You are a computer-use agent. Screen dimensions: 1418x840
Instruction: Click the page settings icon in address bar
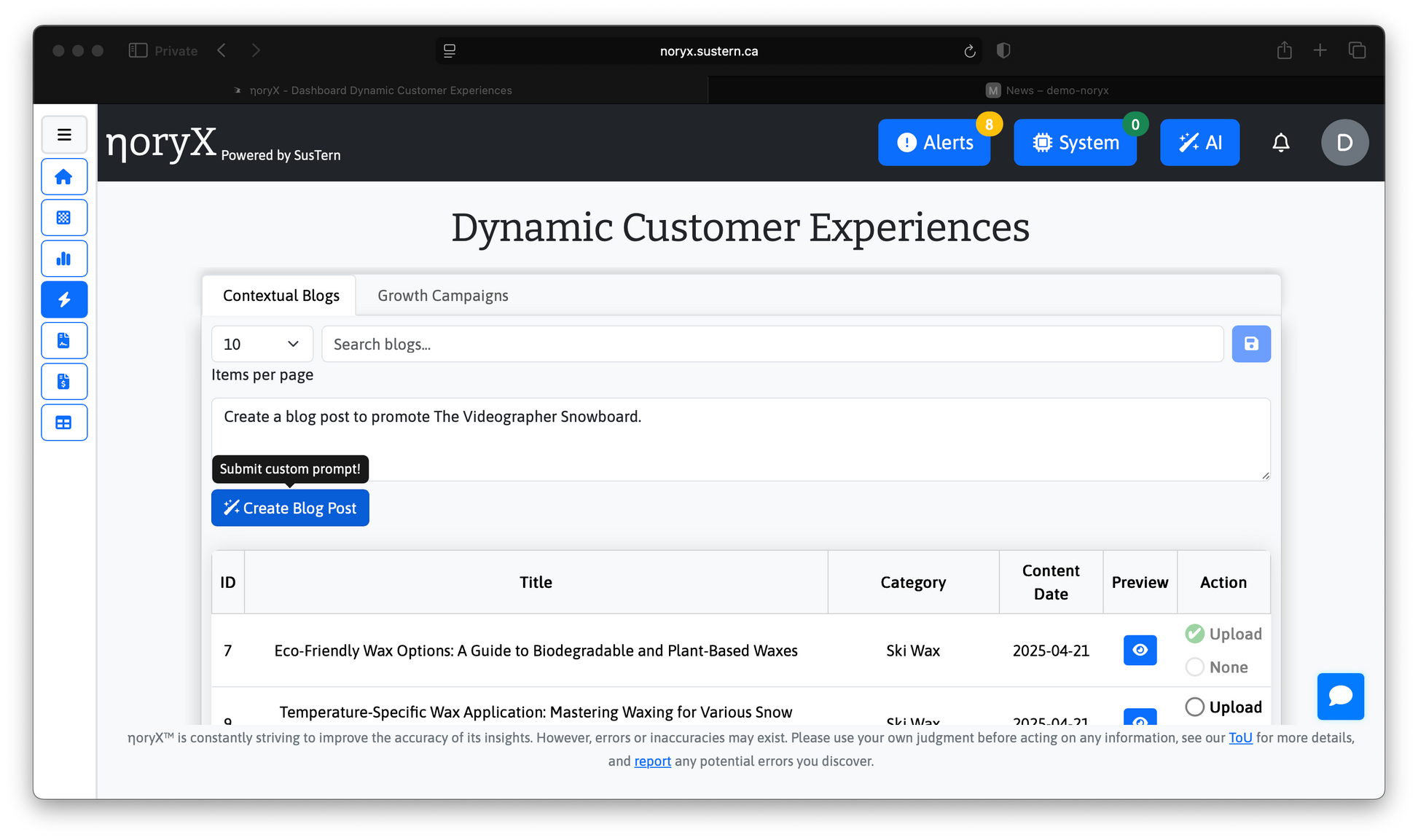click(450, 51)
